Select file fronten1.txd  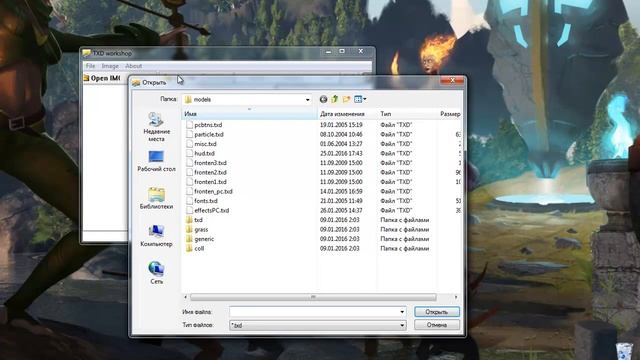point(210,182)
